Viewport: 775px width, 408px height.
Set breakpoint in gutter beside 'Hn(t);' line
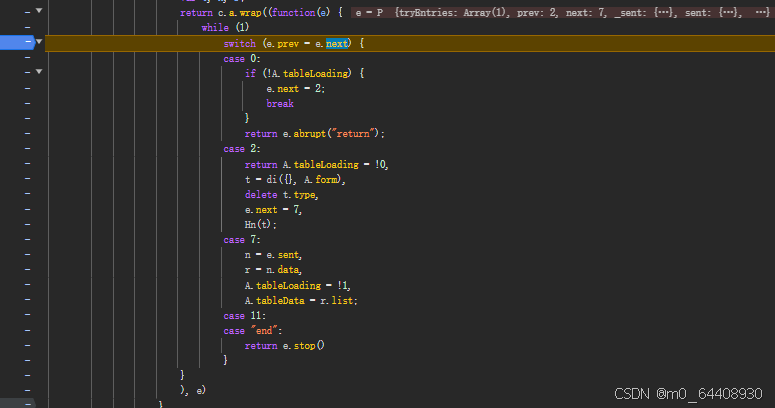(x=28, y=225)
